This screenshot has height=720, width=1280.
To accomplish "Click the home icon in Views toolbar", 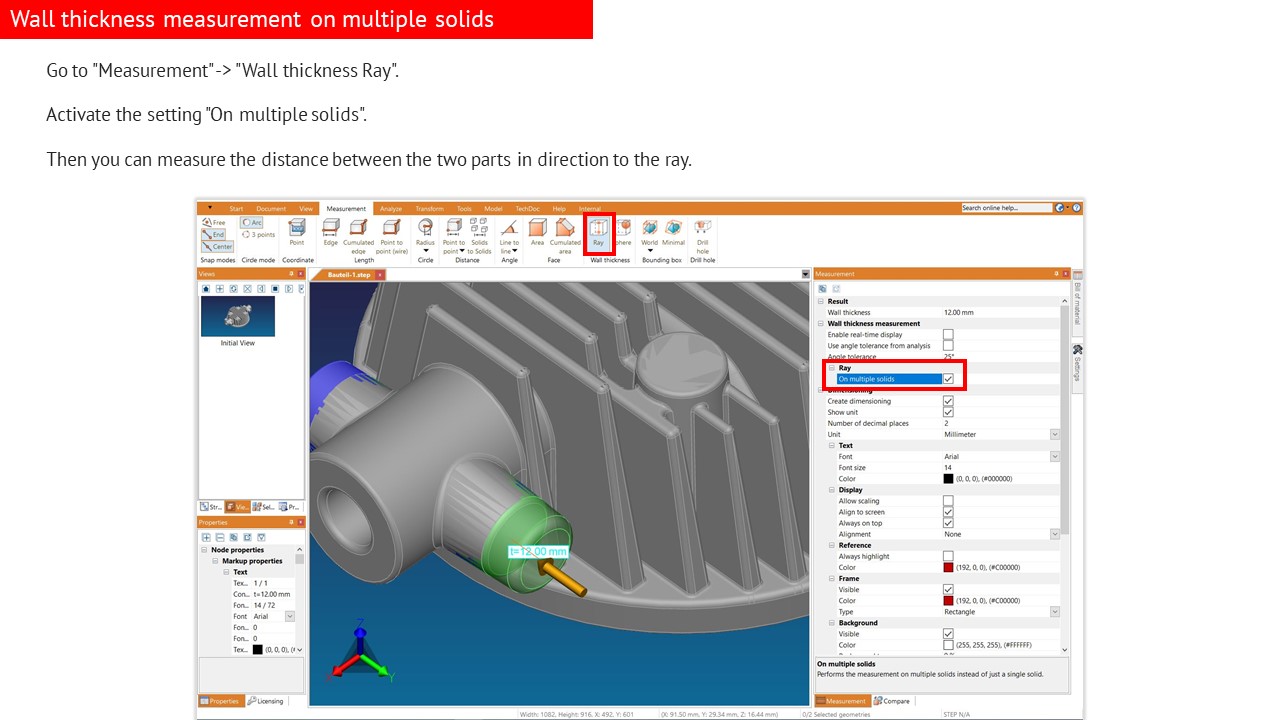I will 206,288.
